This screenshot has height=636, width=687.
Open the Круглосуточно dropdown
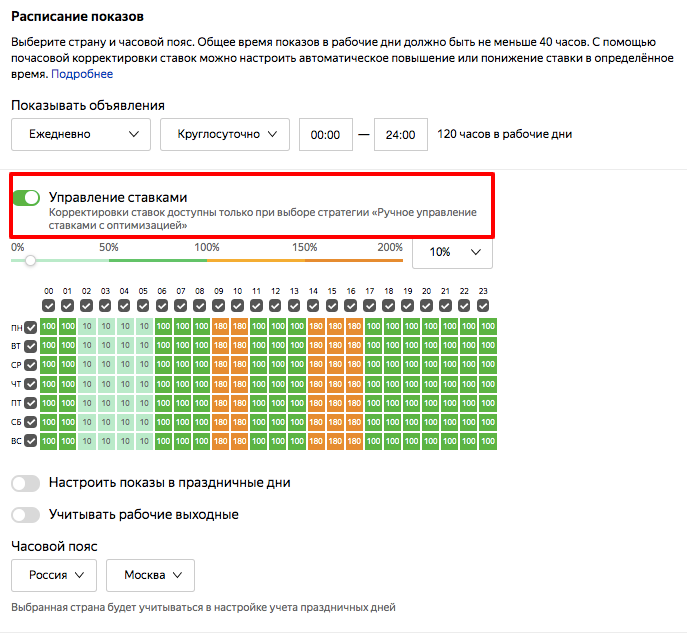pyautogui.click(x=225, y=134)
